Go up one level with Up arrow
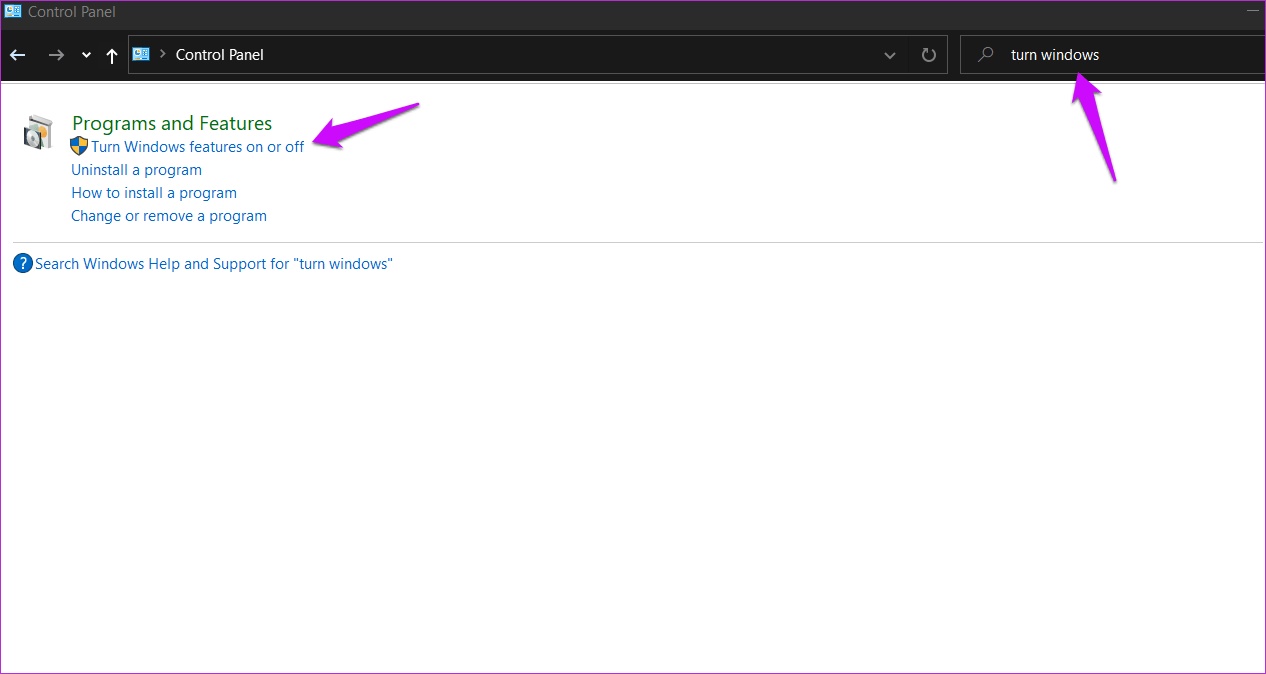Viewport: 1266px width, 674px height. (112, 56)
